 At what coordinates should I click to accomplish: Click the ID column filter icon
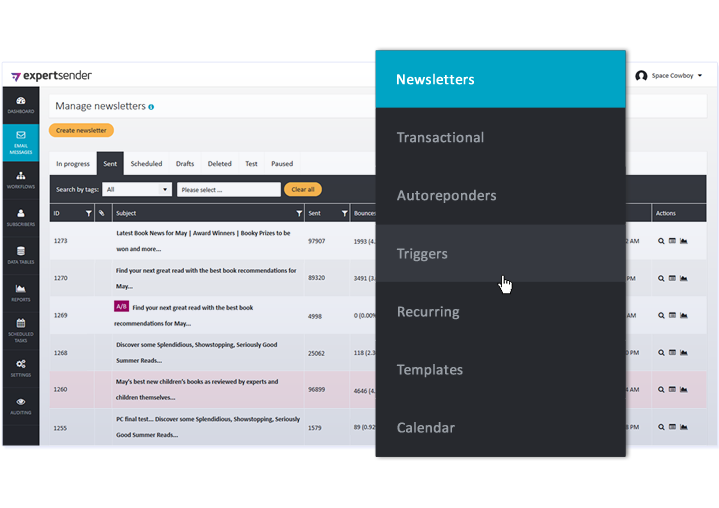tap(88, 213)
